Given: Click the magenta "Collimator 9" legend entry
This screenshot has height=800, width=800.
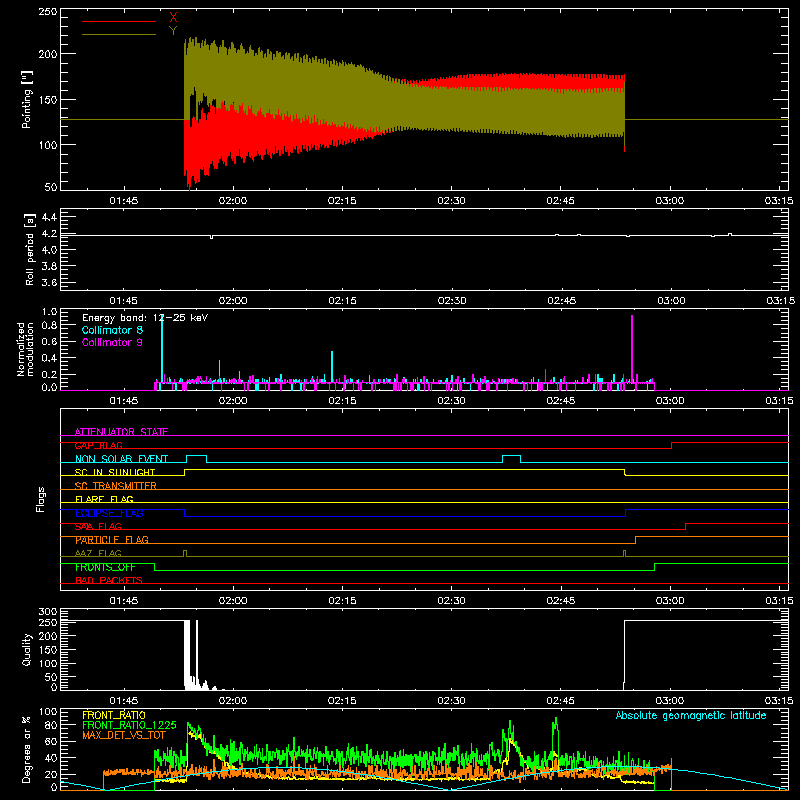Looking at the screenshot, I should point(112,342).
